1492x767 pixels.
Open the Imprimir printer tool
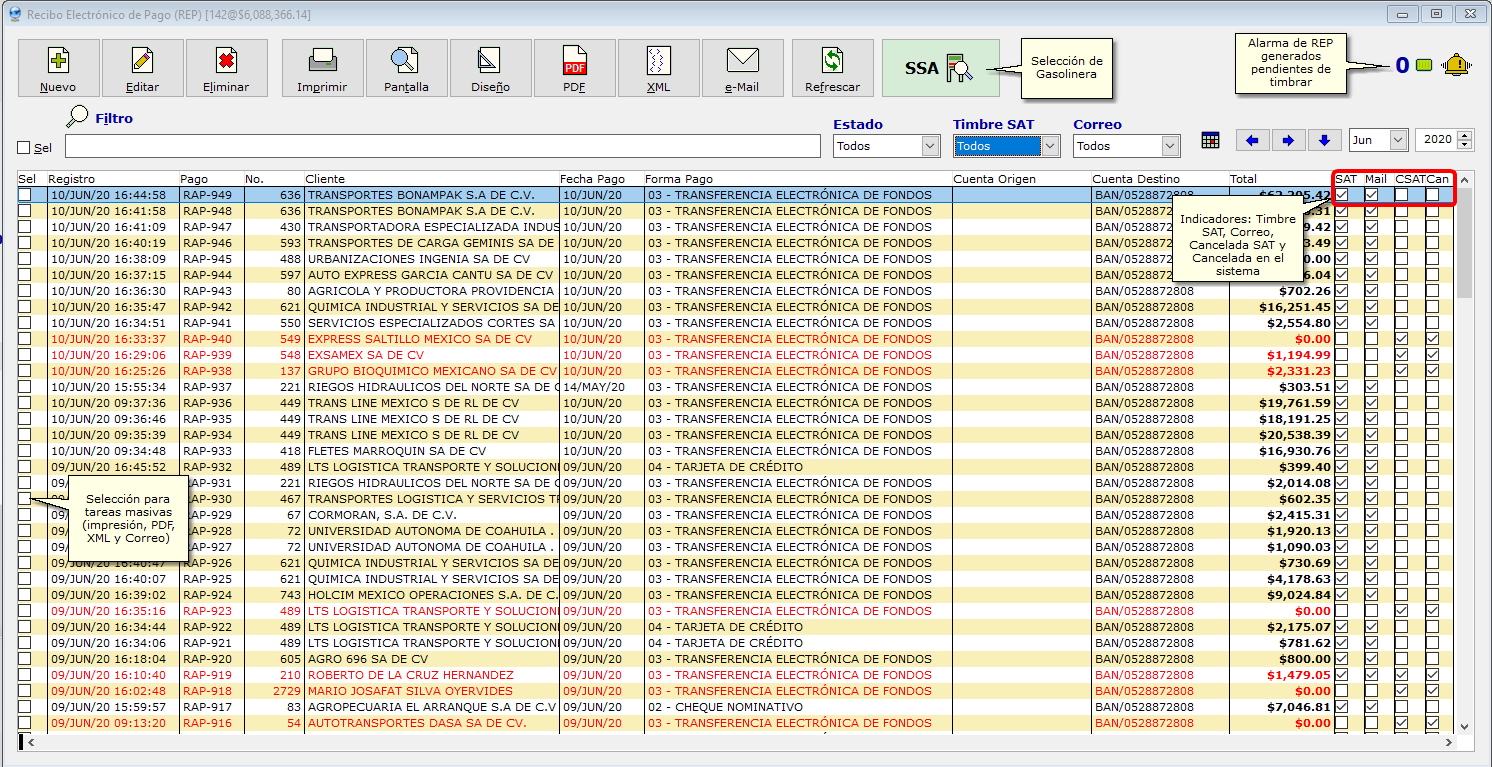tap(322, 62)
